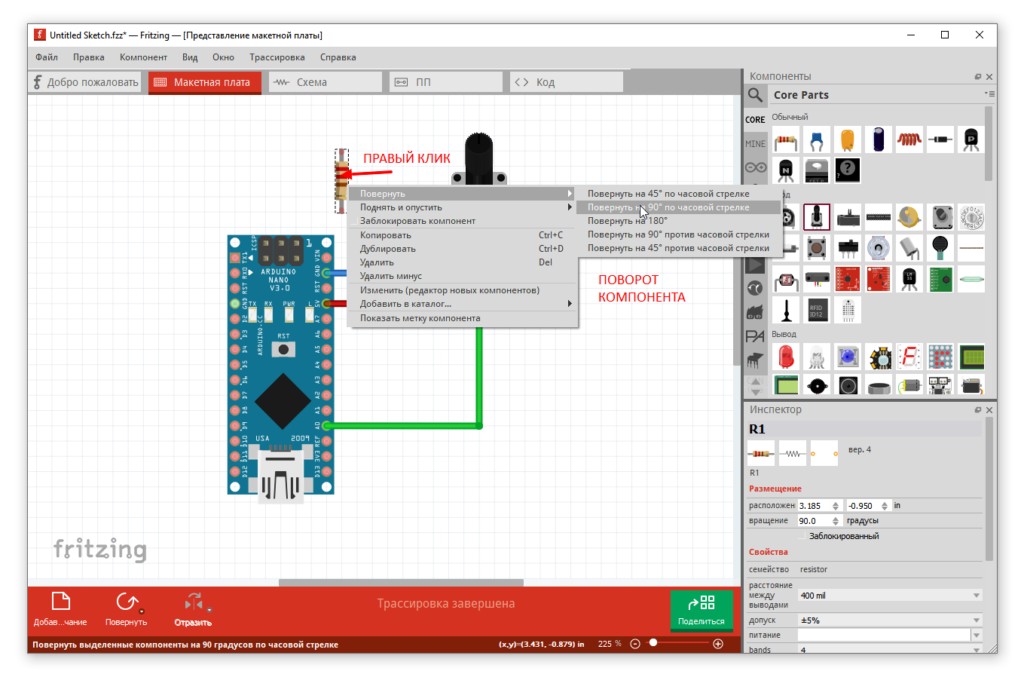Viewport: 1024px width, 677px height.
Task: Open the допуск ±5% dropdown
Action: tap(889, 620)
